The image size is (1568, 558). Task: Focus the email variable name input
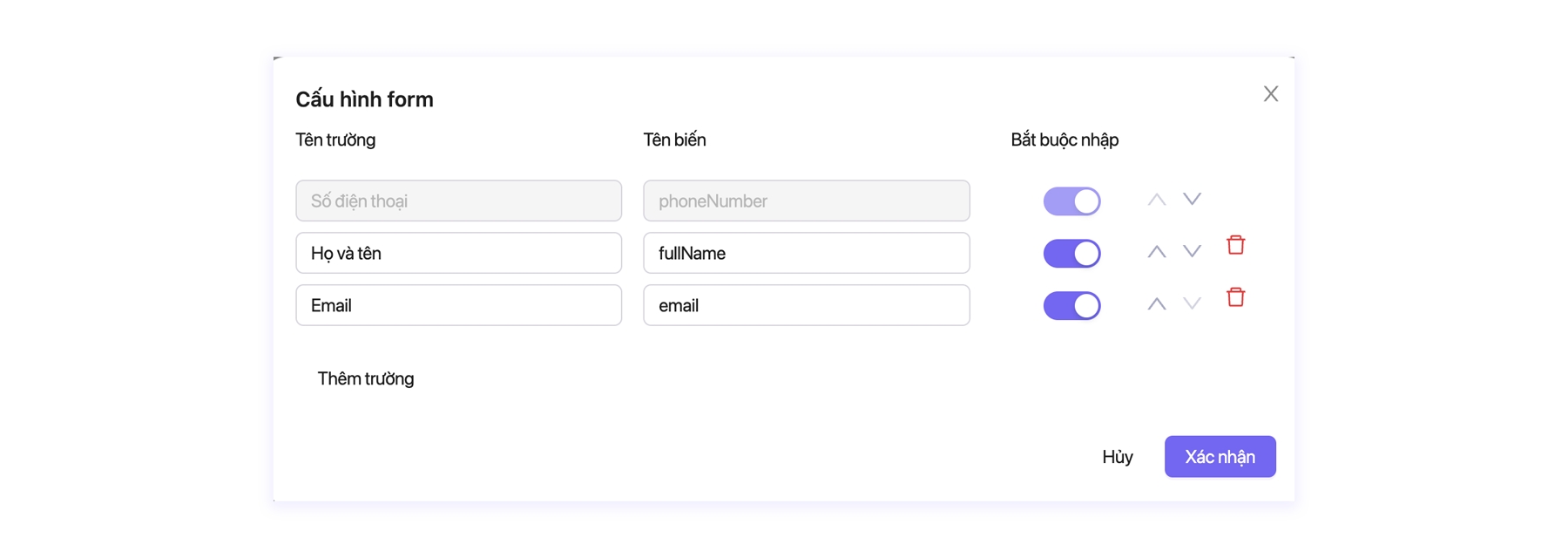[x=806, y=306]
